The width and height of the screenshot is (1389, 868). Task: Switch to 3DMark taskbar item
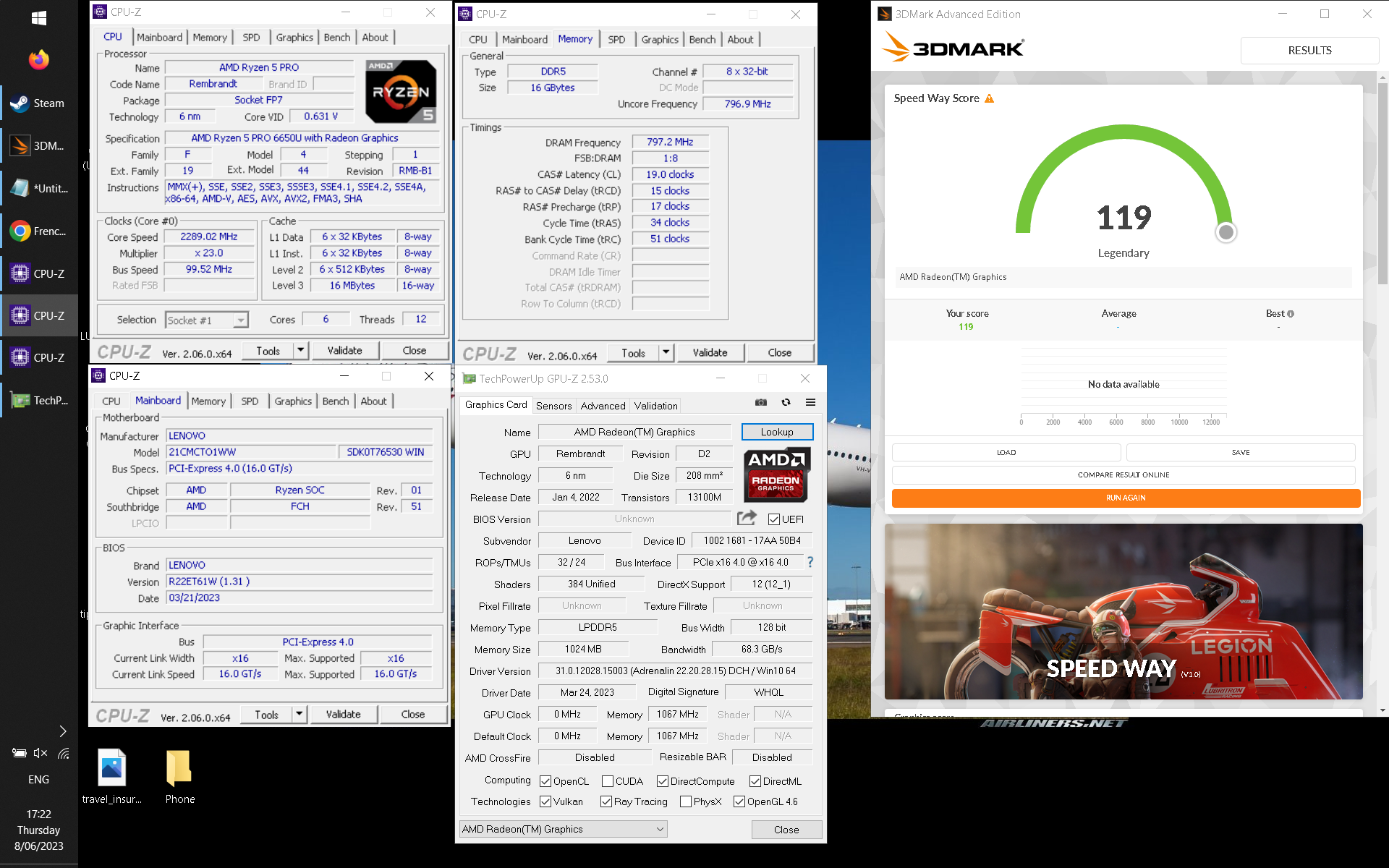click(x=39, y=145)
